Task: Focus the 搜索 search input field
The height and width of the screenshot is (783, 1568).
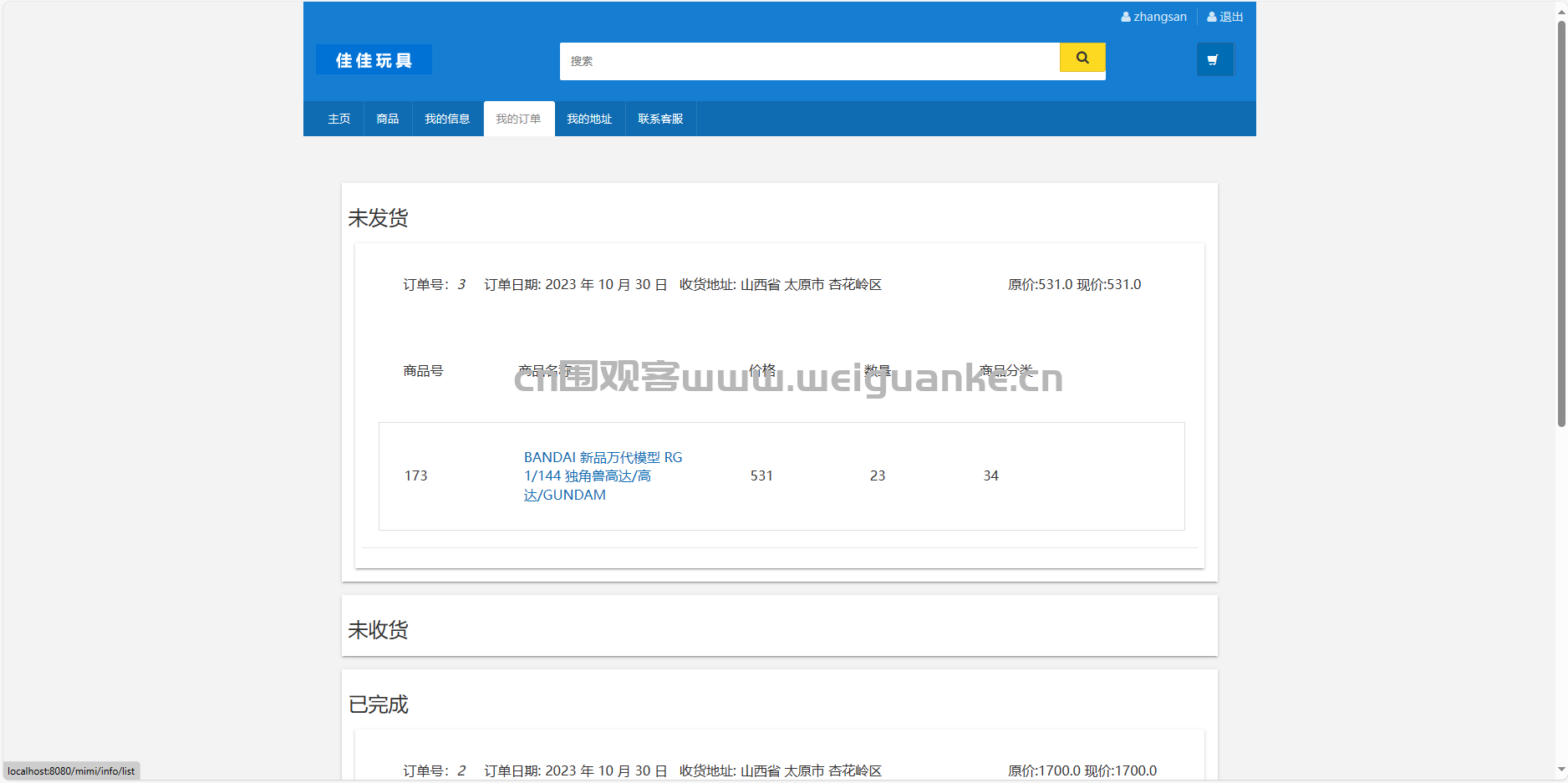Action: (809, 61)
